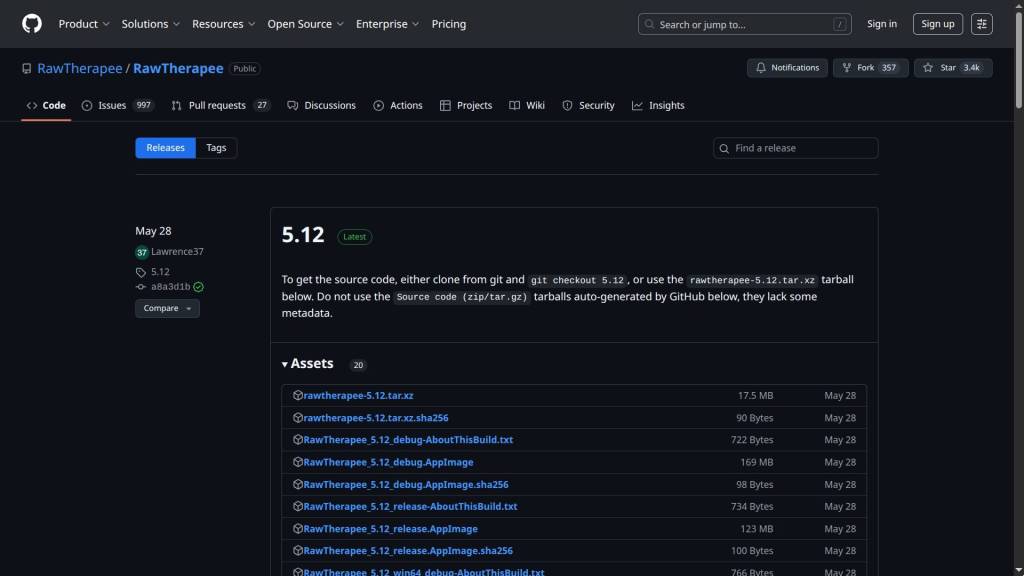Click the green verified check icon

pos(199,287)
